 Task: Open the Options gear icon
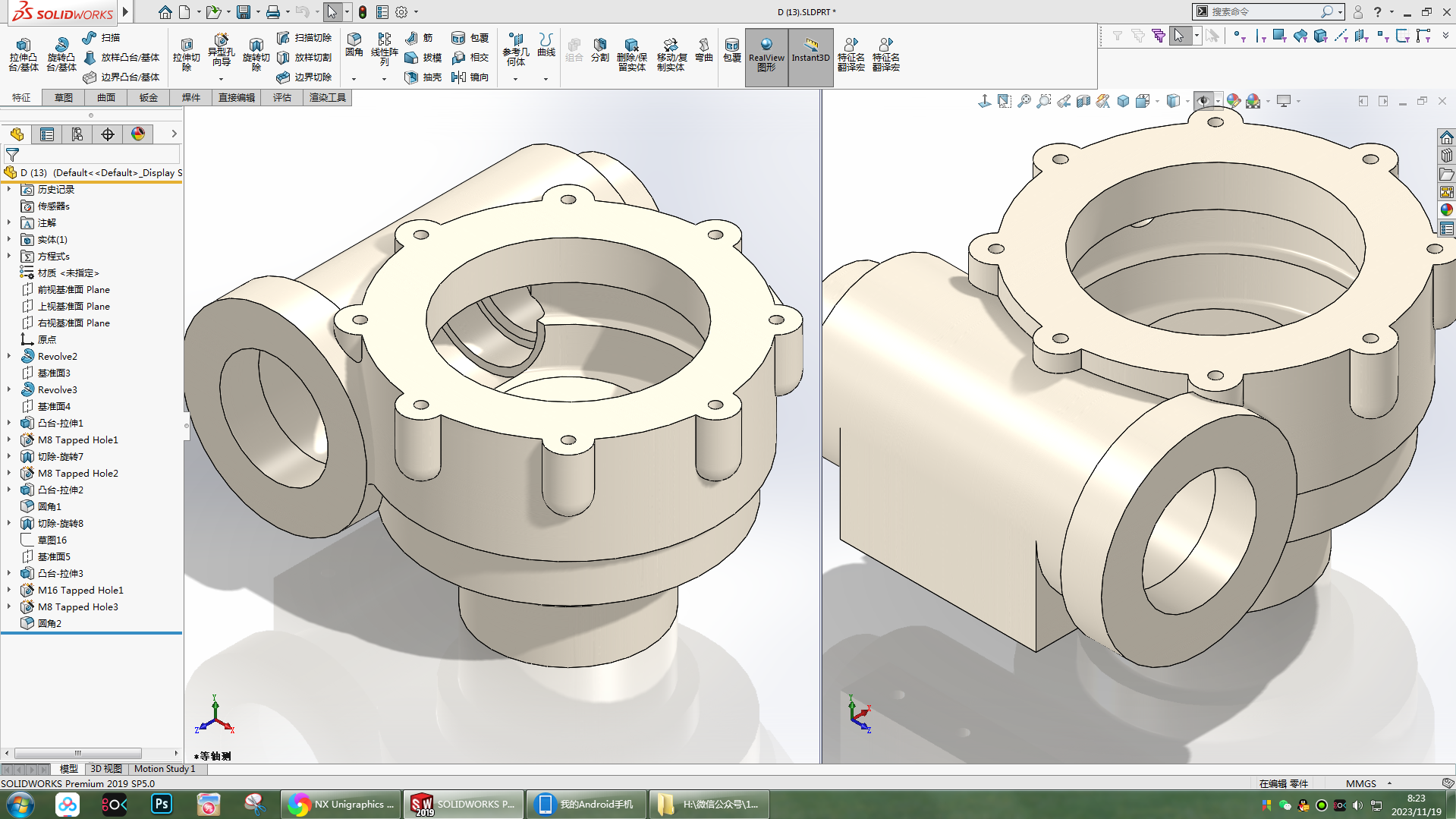(401, 12)
